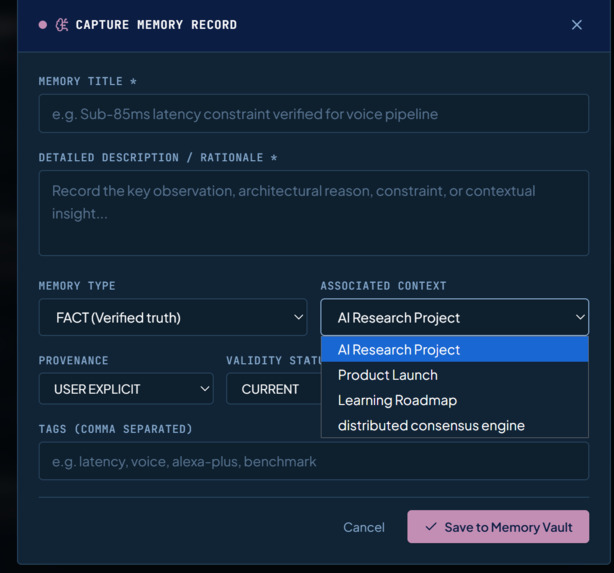This screenshot has width=614, height=573.
Task: Click the Memory Type chevron arrow
Action: click(x=298, y=317)
